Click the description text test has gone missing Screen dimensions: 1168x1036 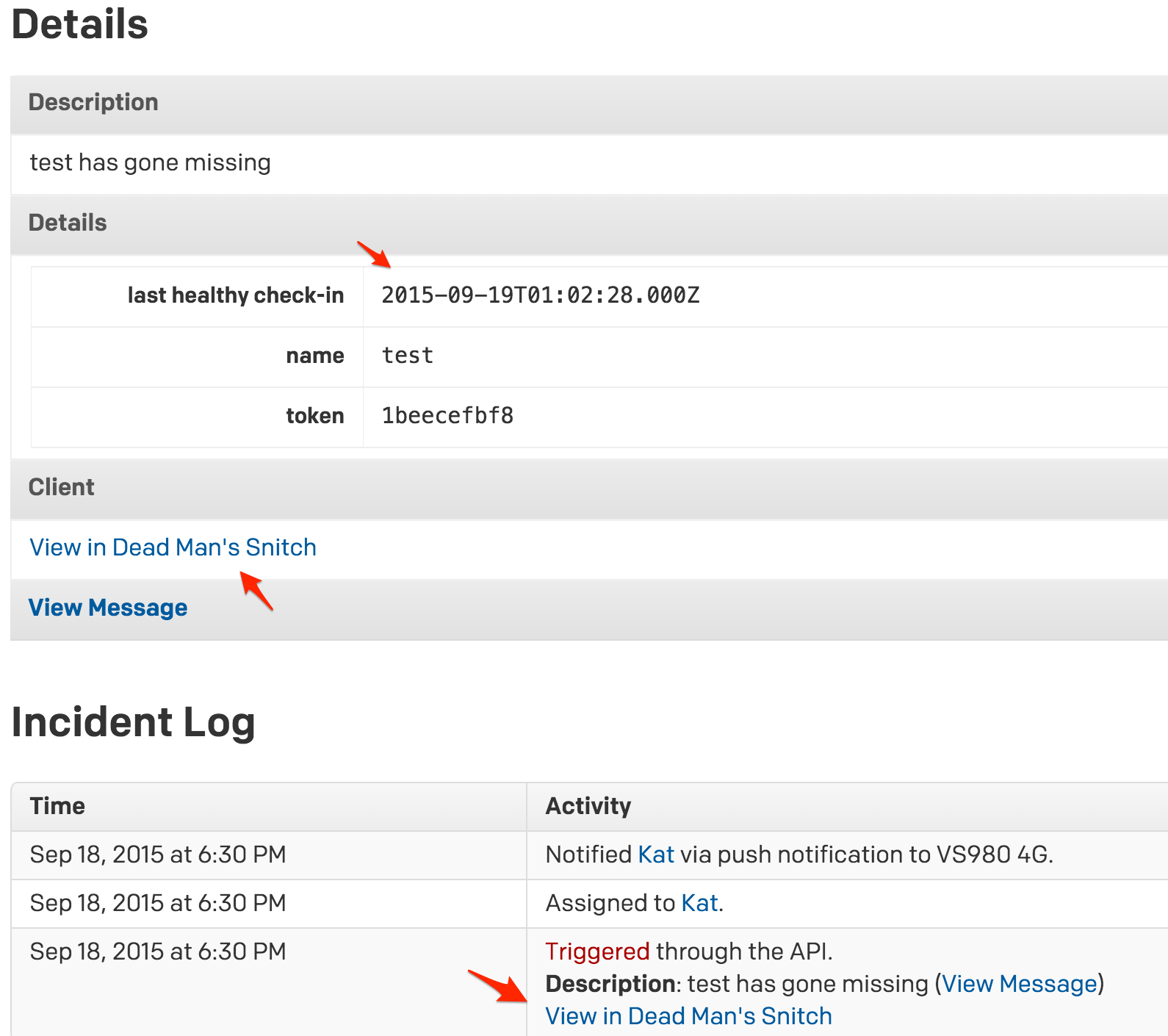pos(150,162)
